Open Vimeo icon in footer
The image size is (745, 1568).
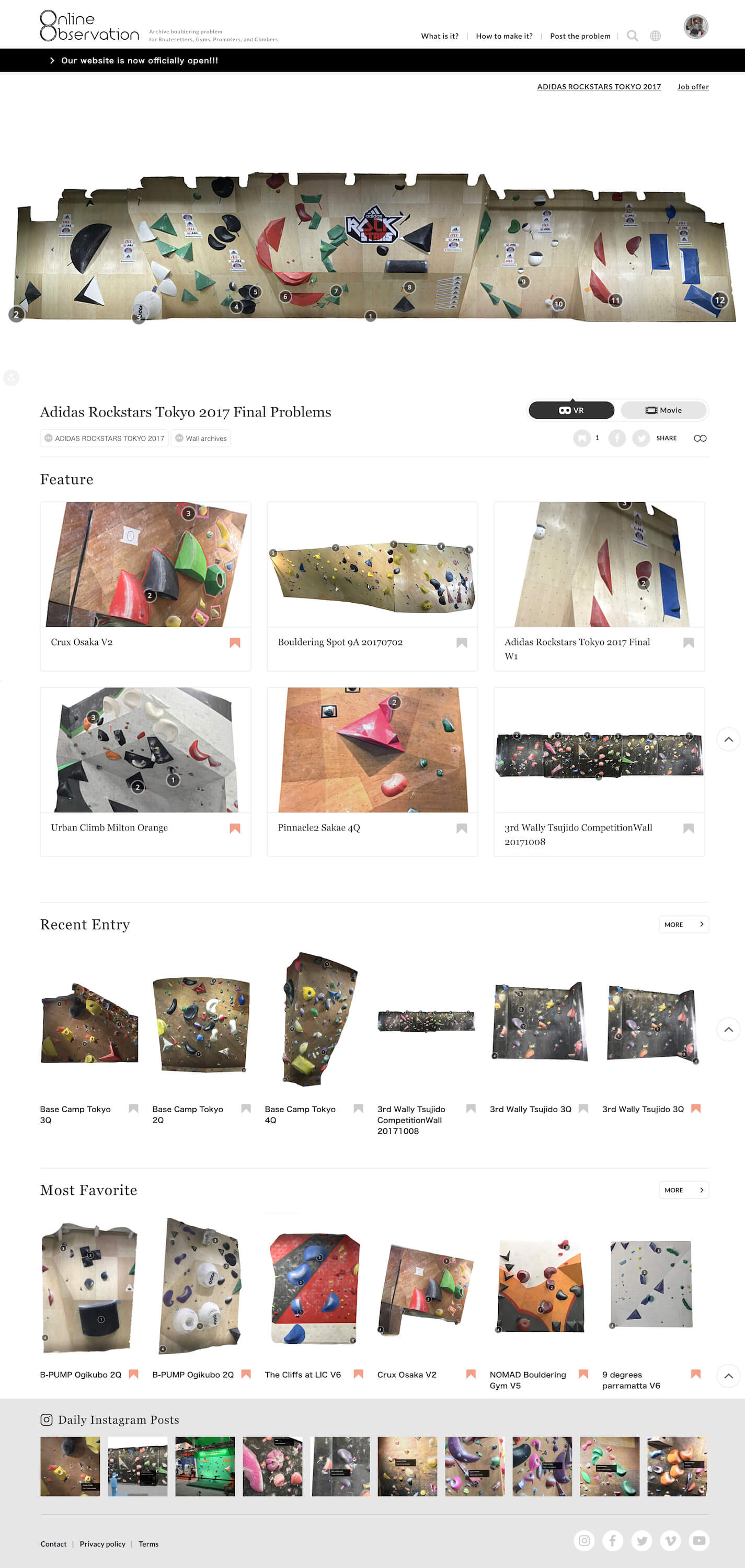[x=670, y=1540]
